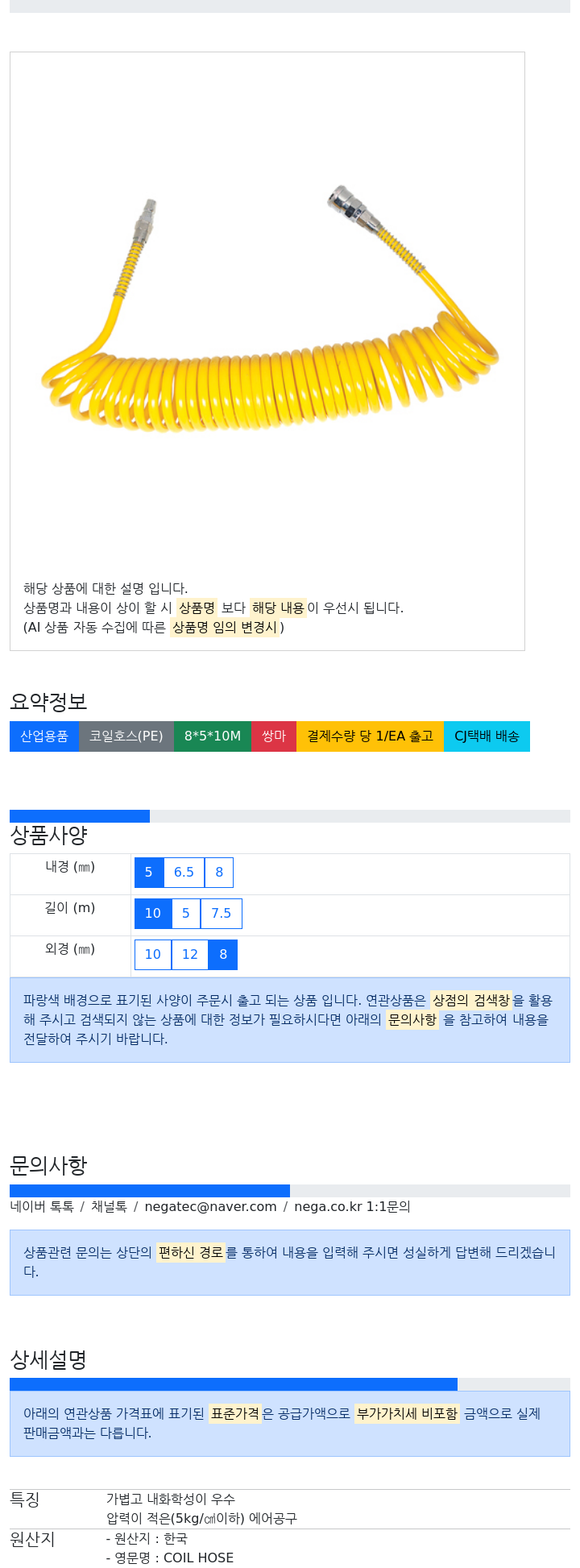
Task: Open 네이버 톡톡 inquiry link
Action: click(42, 1207)
